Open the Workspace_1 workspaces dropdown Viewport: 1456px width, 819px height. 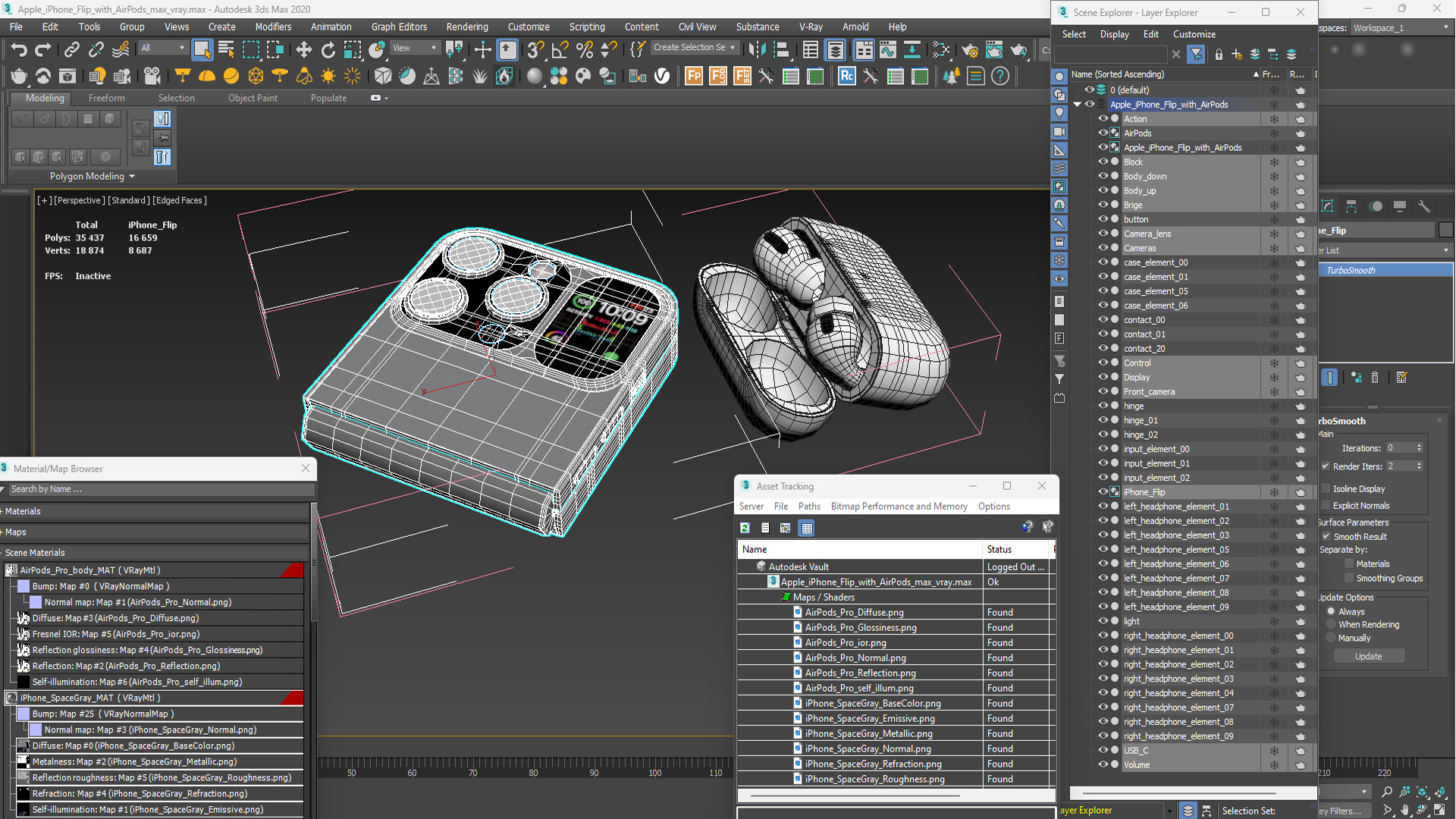1401,28
